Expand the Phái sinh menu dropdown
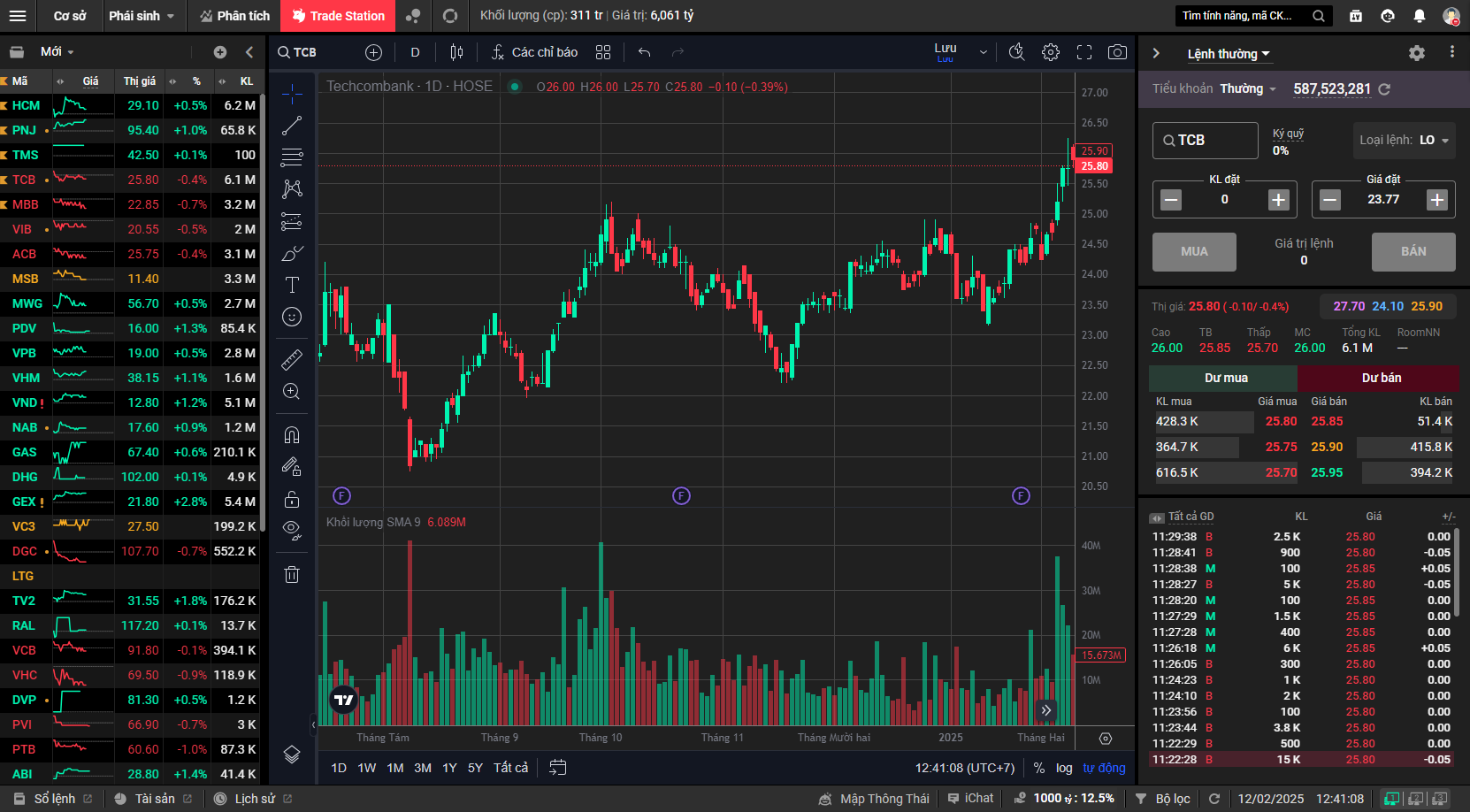The height and width of the screenshot is (812, 1470). [x=141, y=16]
